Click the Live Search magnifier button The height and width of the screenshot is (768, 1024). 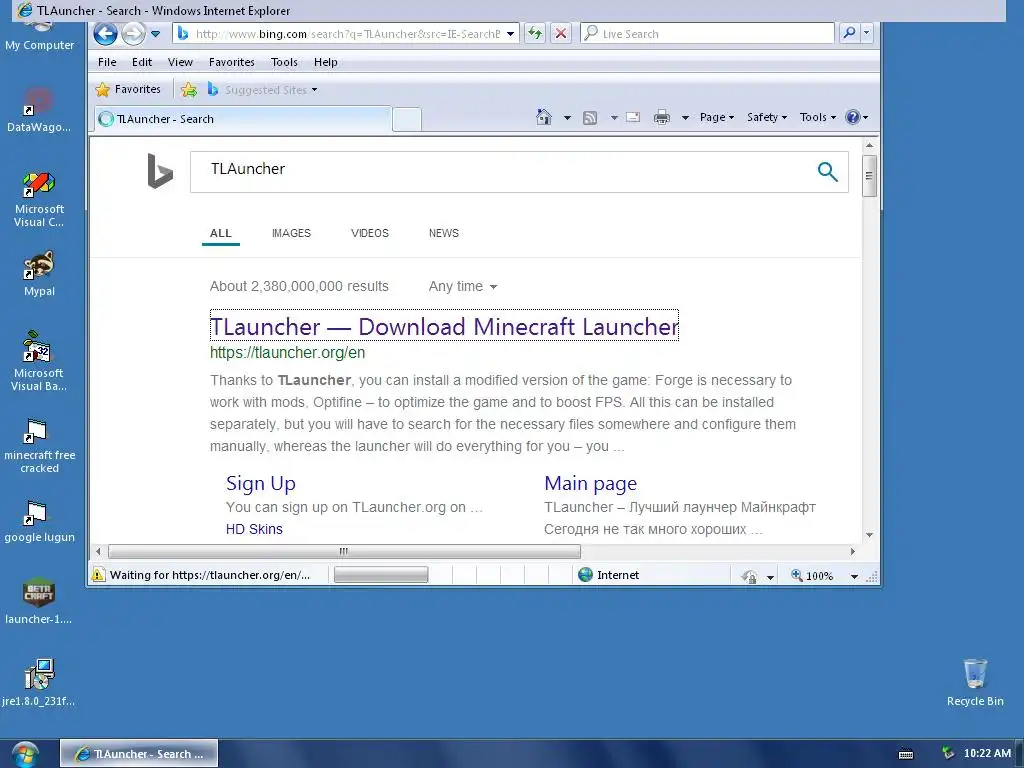click(849, 33)
